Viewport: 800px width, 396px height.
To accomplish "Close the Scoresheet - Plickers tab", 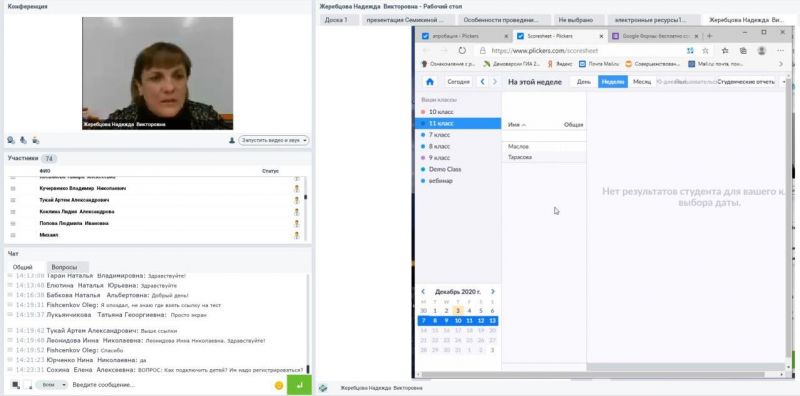I will point(602,36).
